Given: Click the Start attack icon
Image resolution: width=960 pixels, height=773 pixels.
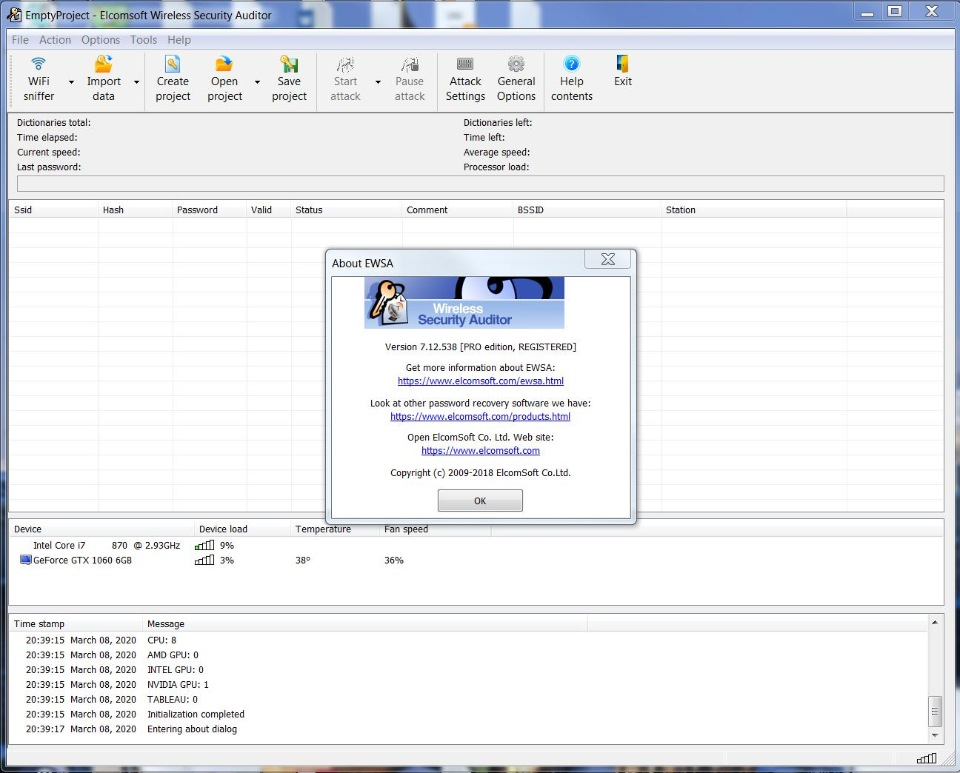Looking at the screenshot, I should (345, 64).
